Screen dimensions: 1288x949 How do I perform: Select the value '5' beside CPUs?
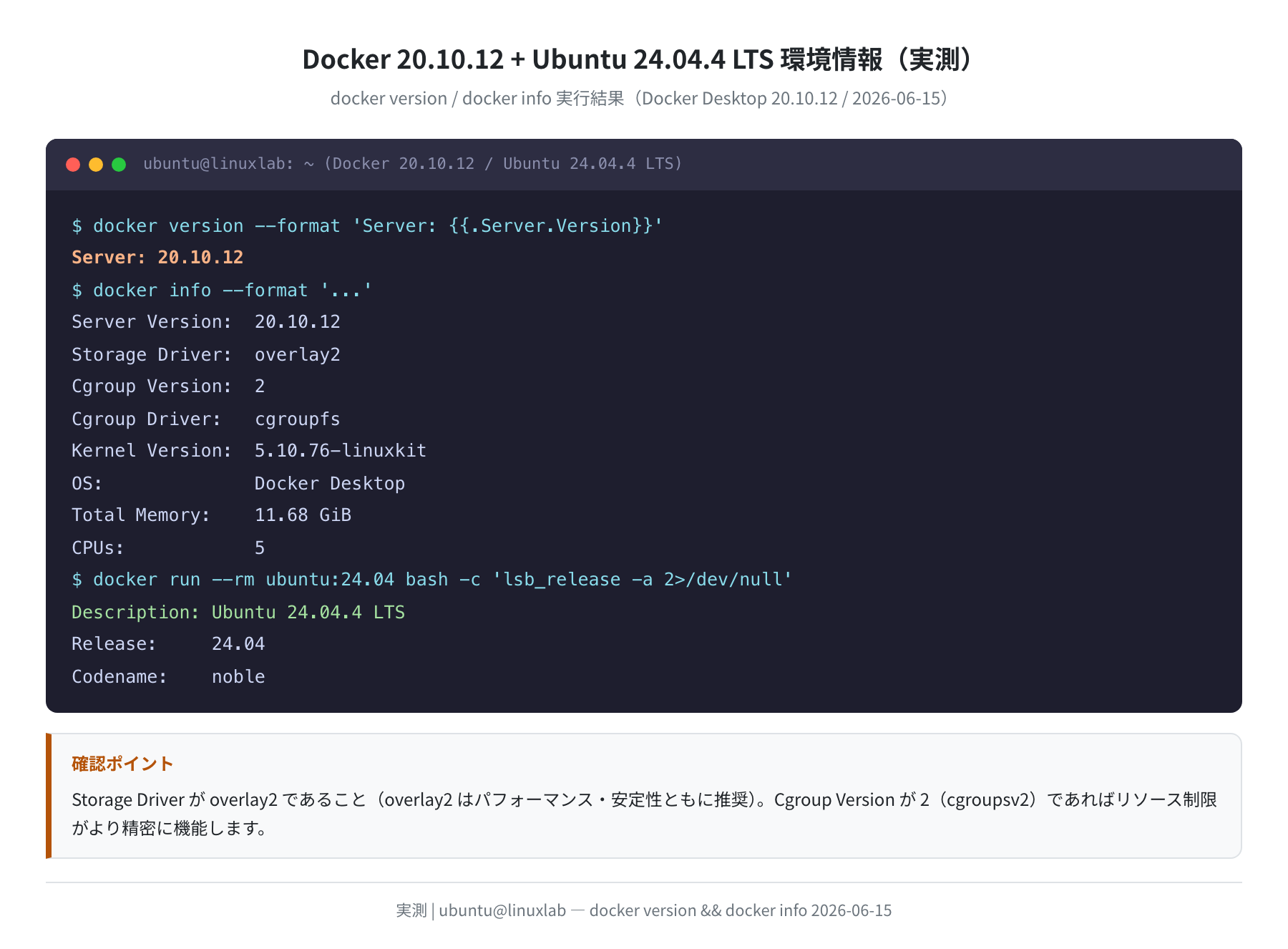coord(260,548)
